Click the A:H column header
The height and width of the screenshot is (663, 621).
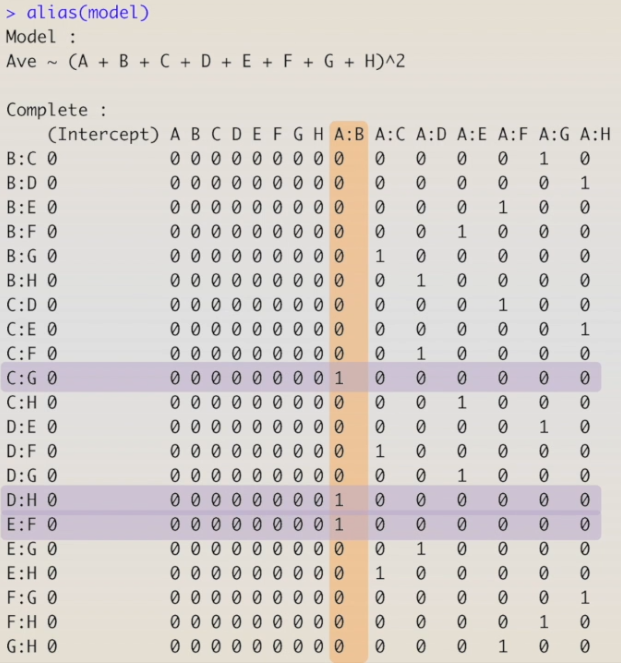pyautogui.click(x=594, y=134)
